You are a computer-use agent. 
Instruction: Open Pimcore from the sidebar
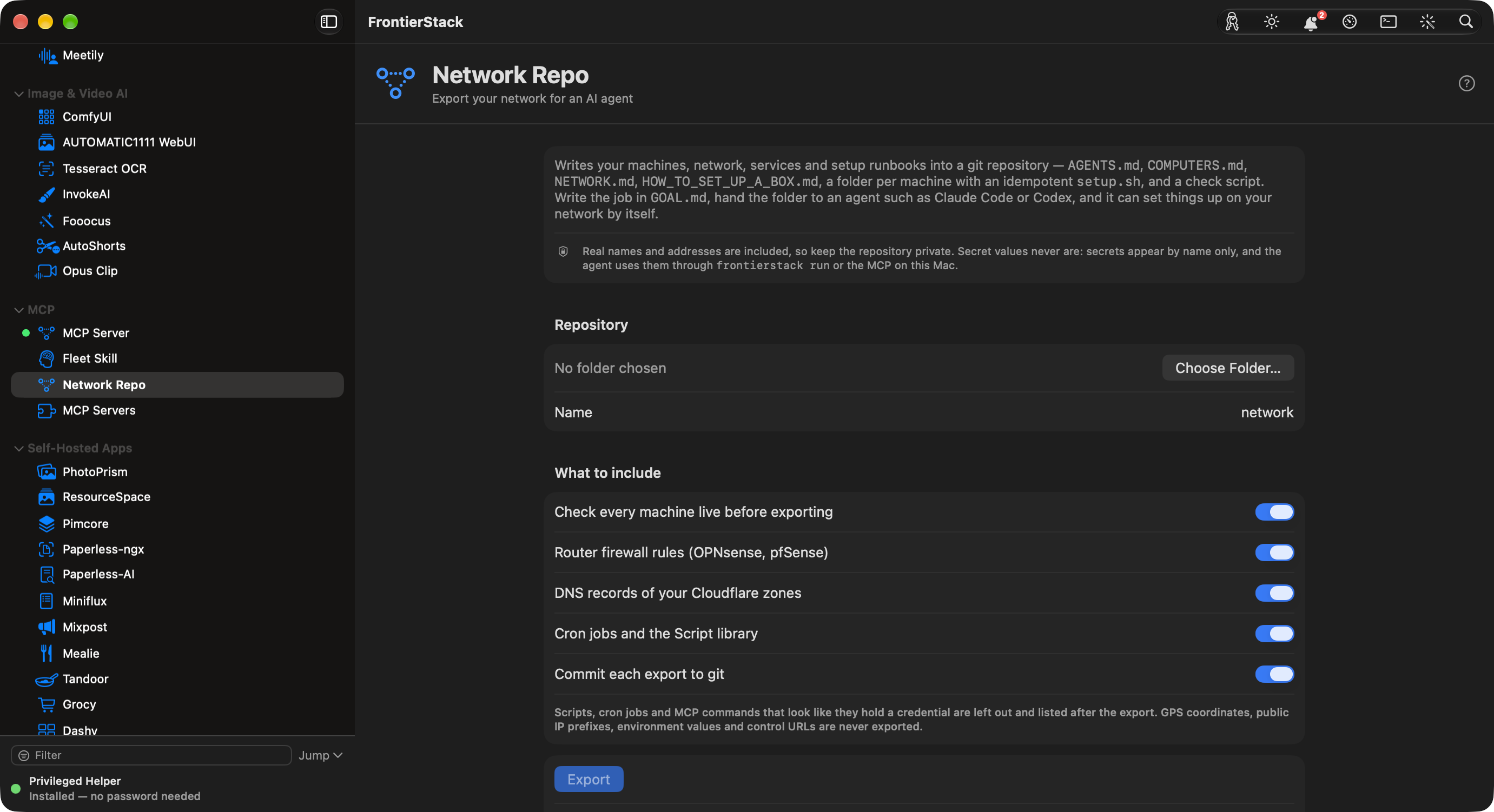tap(177, 524)
